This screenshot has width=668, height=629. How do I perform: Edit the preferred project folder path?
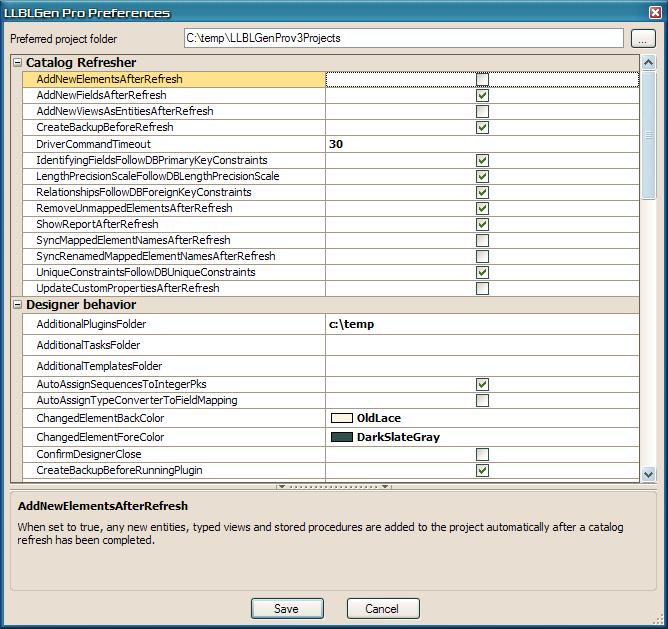[404, 38]
